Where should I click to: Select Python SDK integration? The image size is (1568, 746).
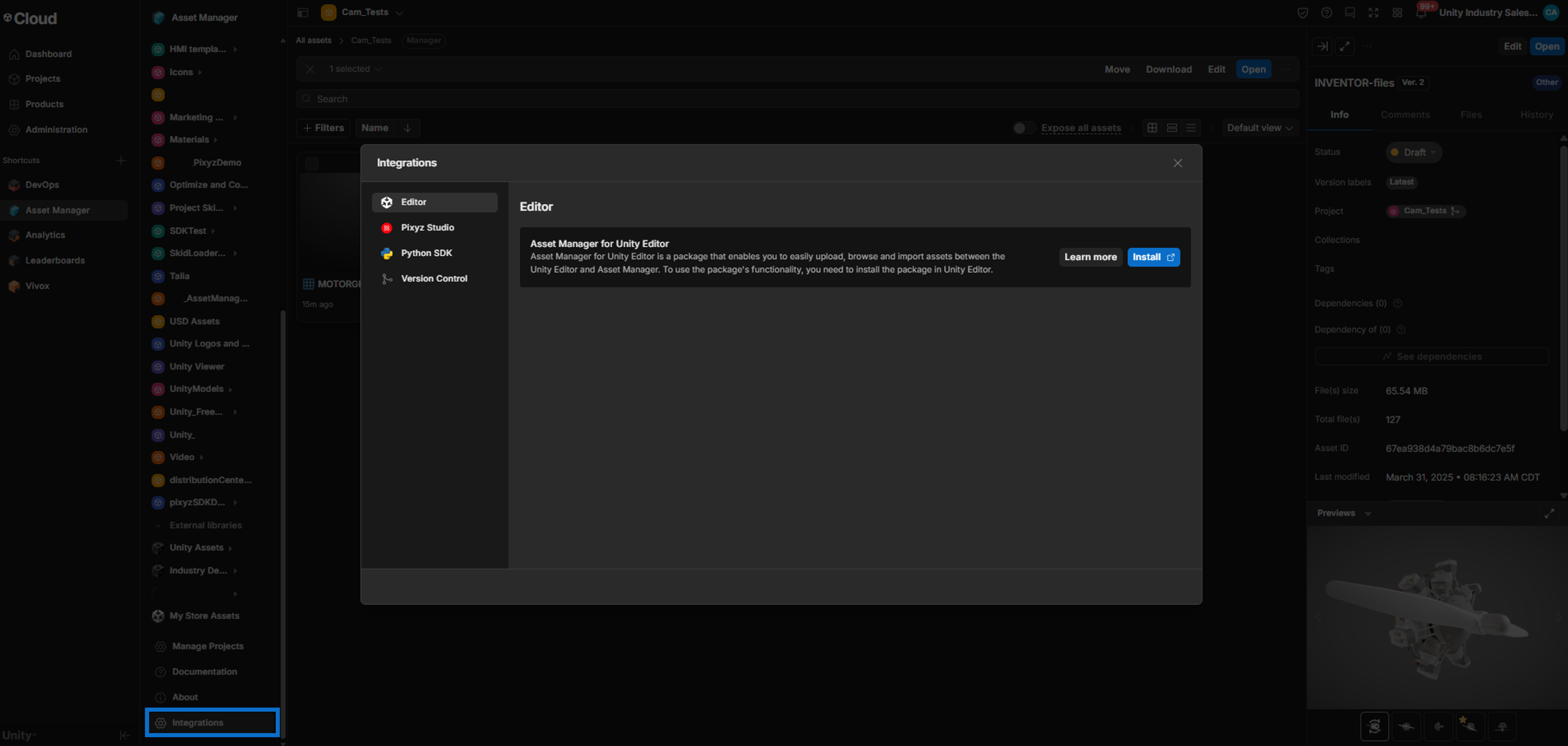[435, 253]
